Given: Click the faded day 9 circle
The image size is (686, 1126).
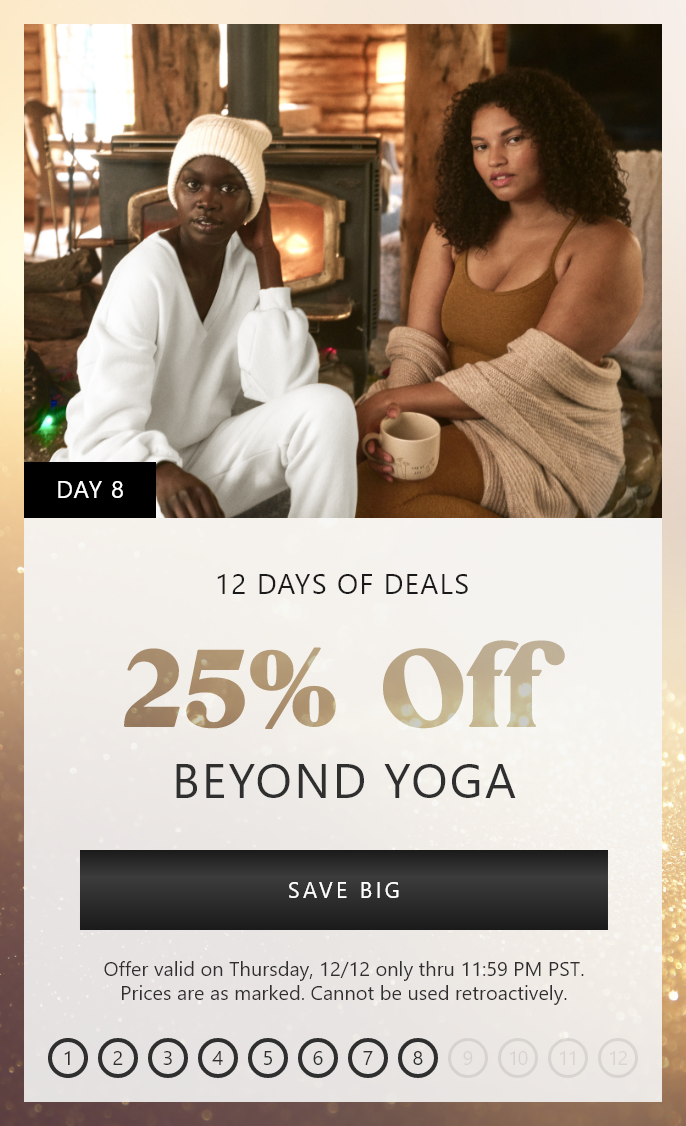Looking at the screenshot, I should pos(468,1058).
